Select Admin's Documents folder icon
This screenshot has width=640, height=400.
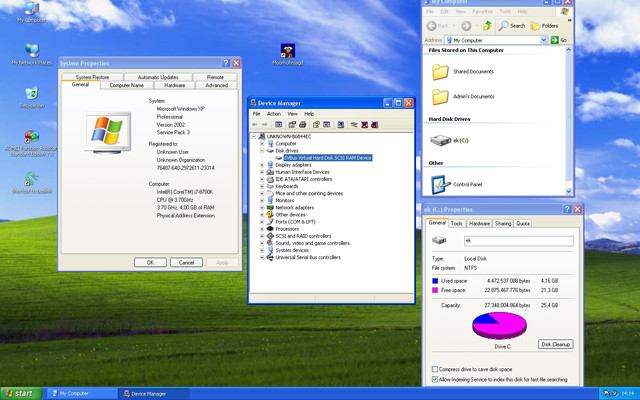(440, 97)
